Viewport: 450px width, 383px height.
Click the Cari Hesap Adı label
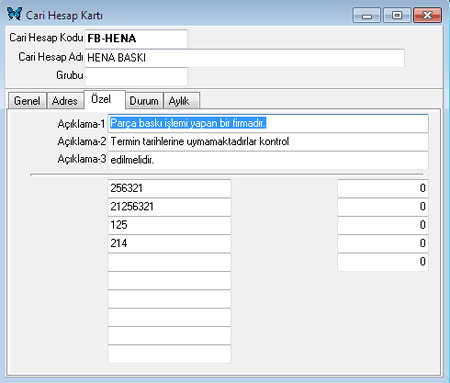pos(51,57)
